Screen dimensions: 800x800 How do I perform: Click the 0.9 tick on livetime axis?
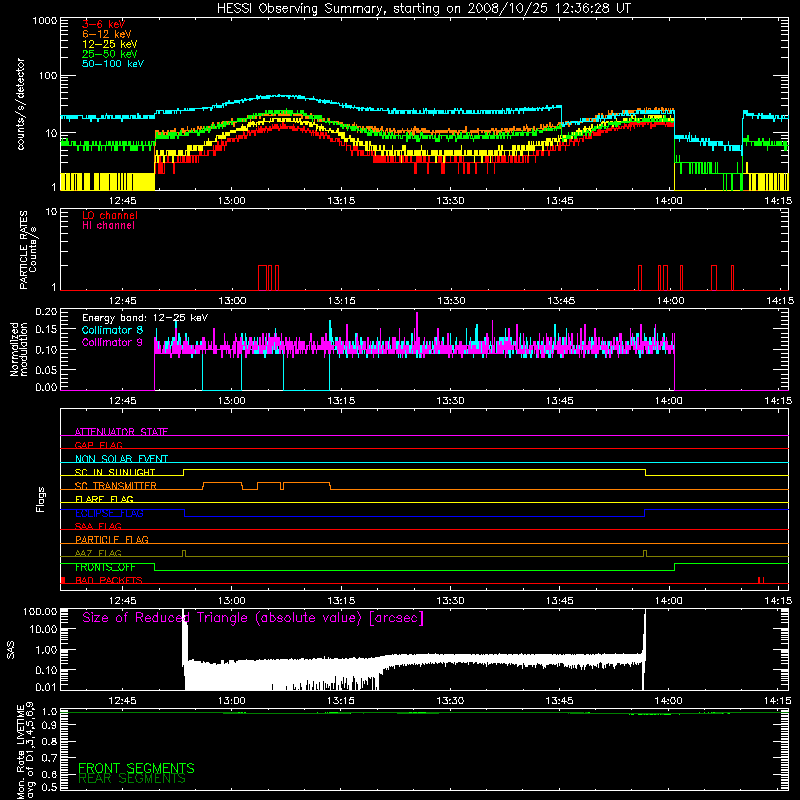49,724
